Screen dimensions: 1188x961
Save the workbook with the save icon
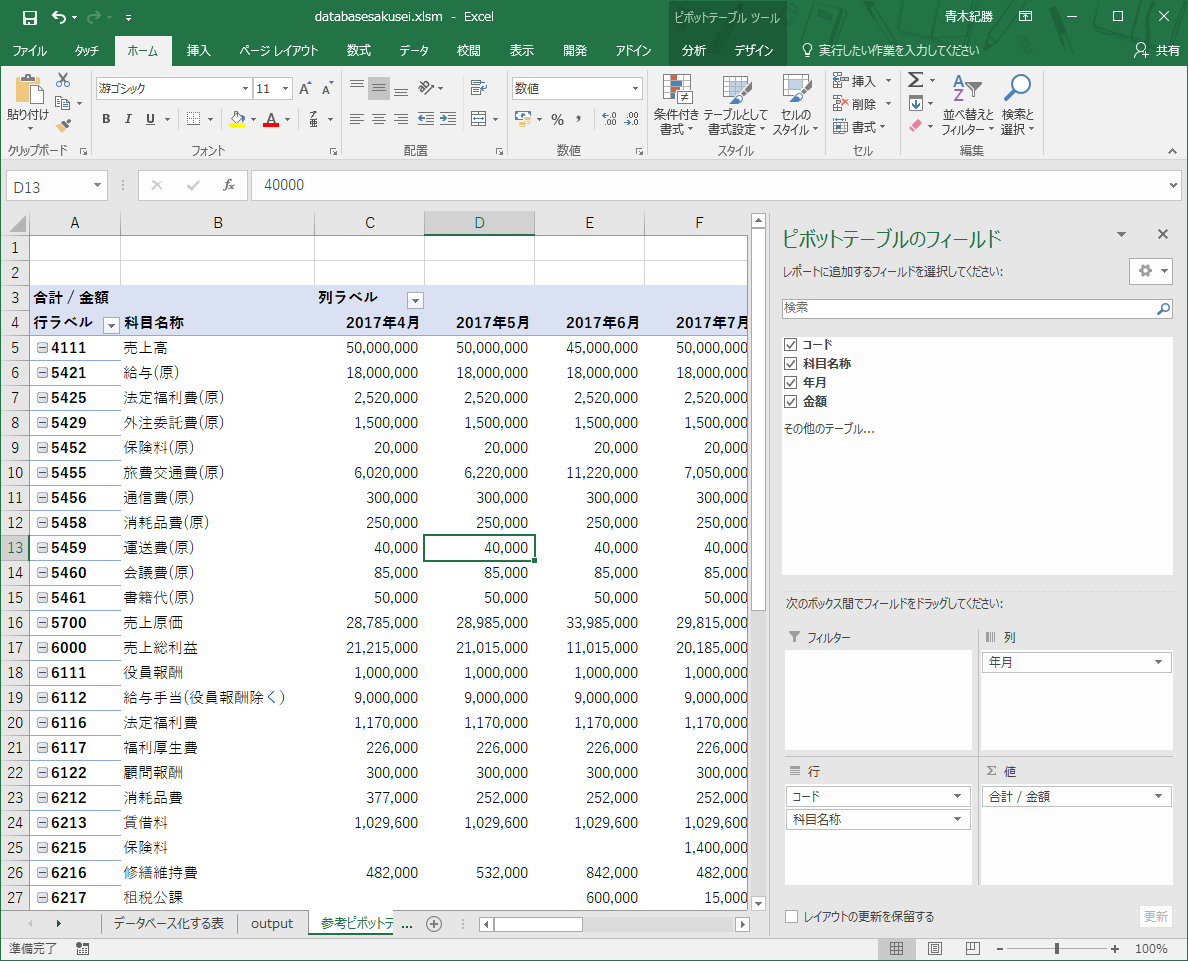(x=30, y=17)
